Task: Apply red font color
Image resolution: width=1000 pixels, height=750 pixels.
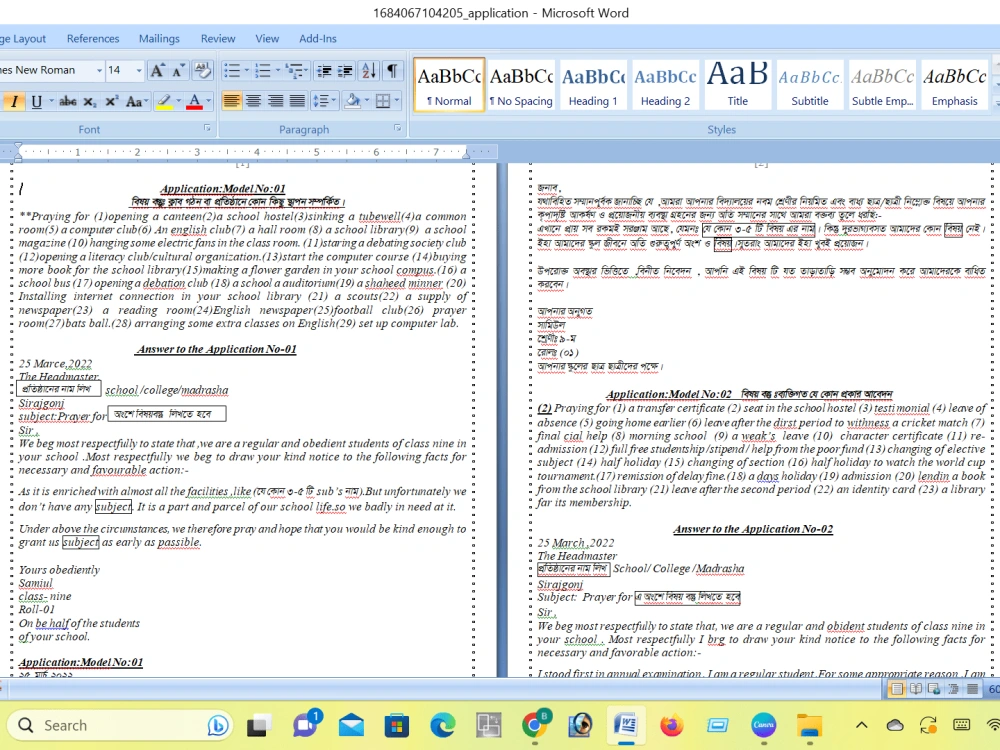Action: coord(195,101)
